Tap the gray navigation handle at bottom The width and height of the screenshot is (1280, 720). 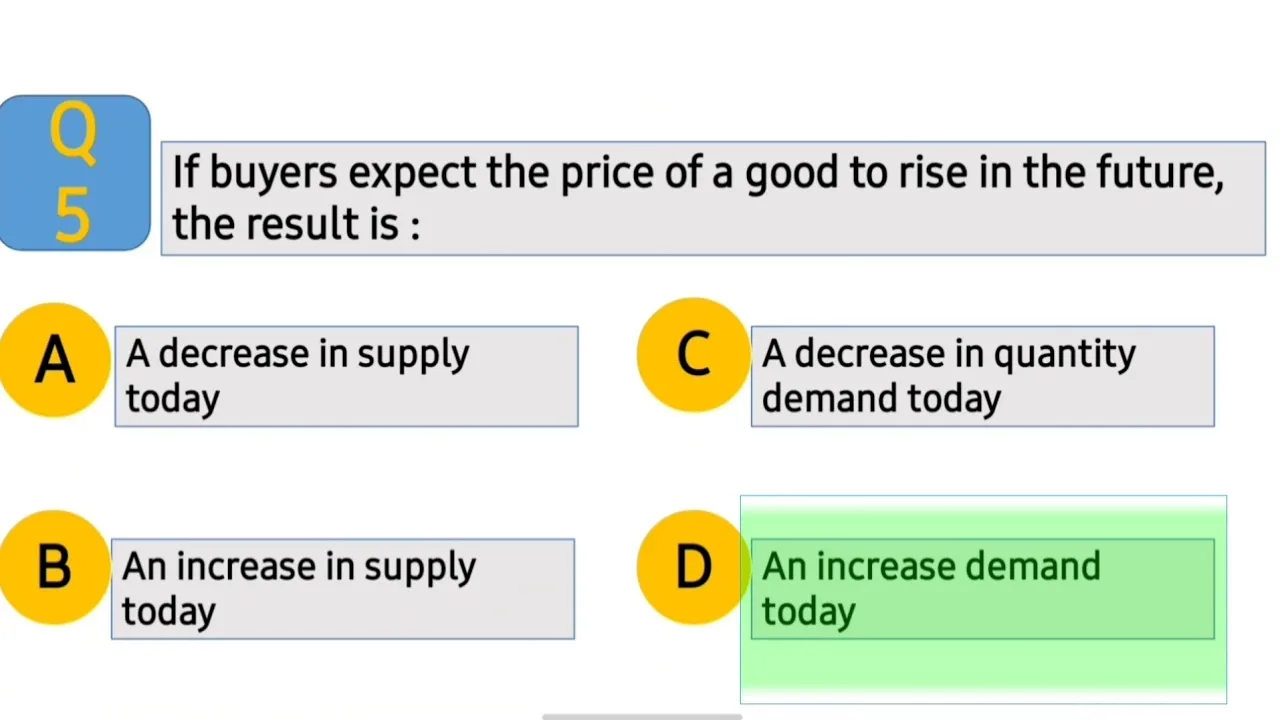click(x=642, y=716)
